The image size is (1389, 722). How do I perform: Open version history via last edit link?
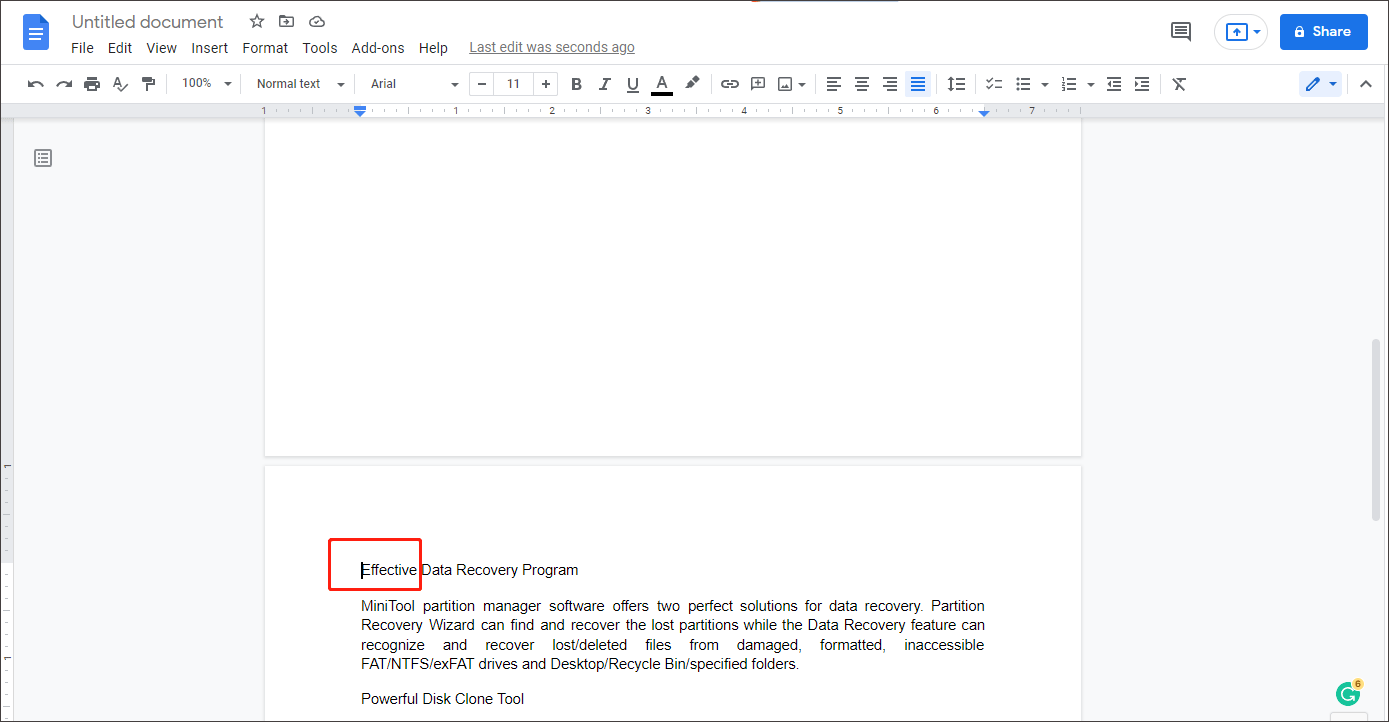pyautogui.click(x=551, y=47)
